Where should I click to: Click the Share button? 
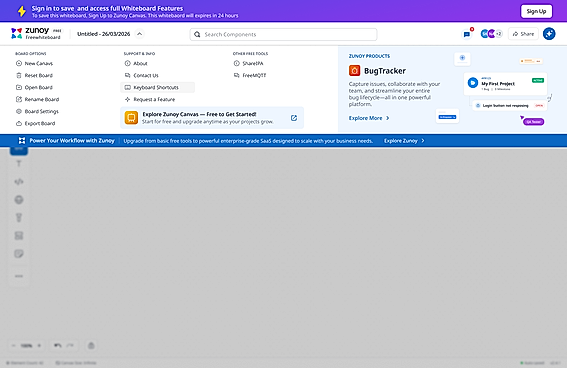[523, 34]
